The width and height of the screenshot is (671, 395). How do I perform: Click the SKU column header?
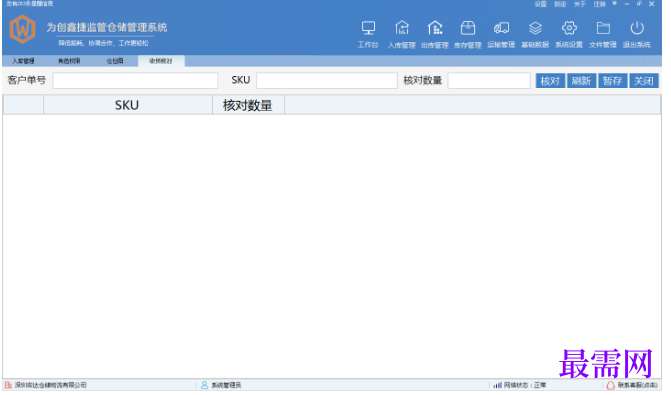[128, 105]
